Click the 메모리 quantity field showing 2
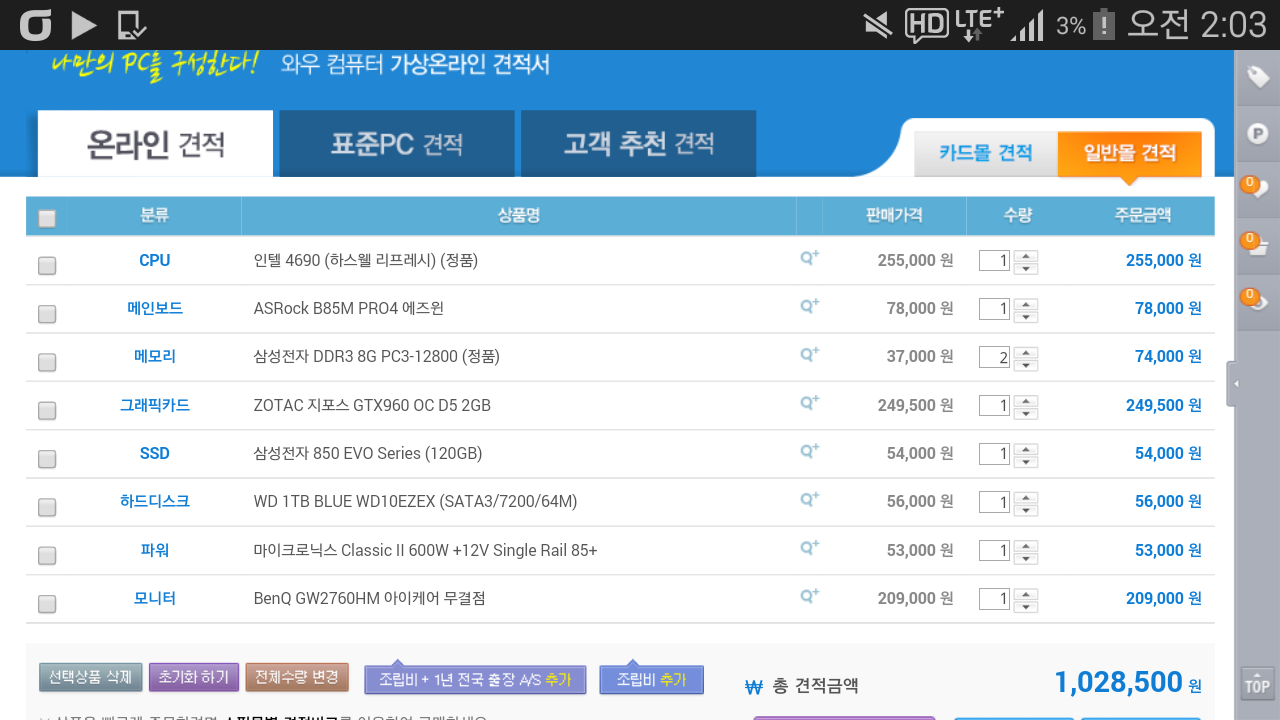The image size is (1280, 720). tap(994, 357)
